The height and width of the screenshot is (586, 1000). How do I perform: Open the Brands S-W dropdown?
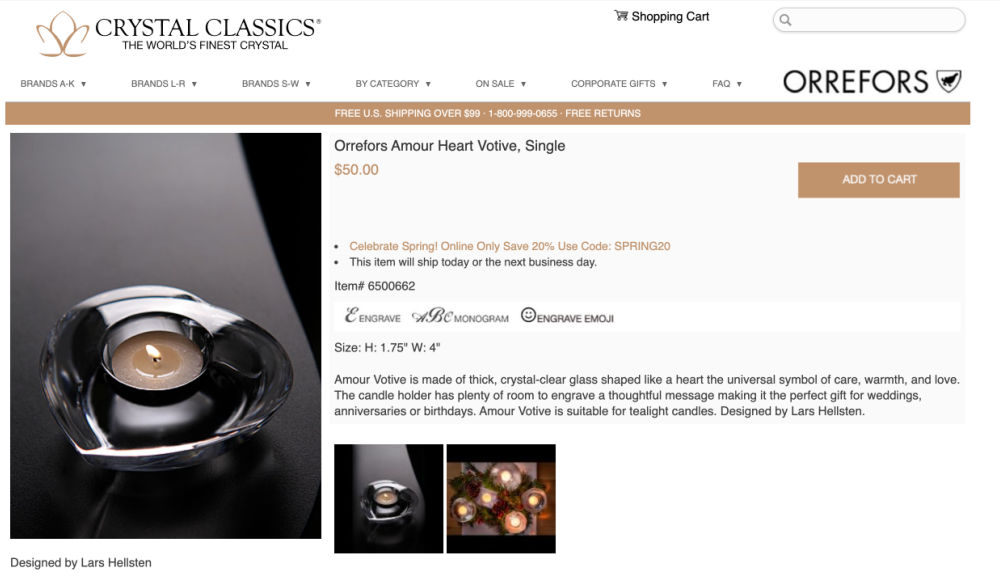(x=276, y=84)
